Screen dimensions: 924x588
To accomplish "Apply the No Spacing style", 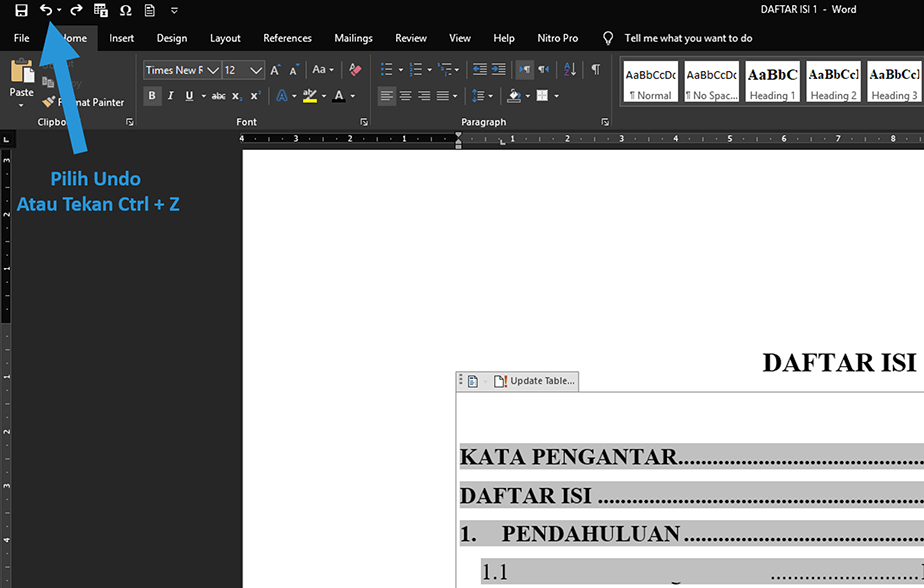I will click(711, 82).
